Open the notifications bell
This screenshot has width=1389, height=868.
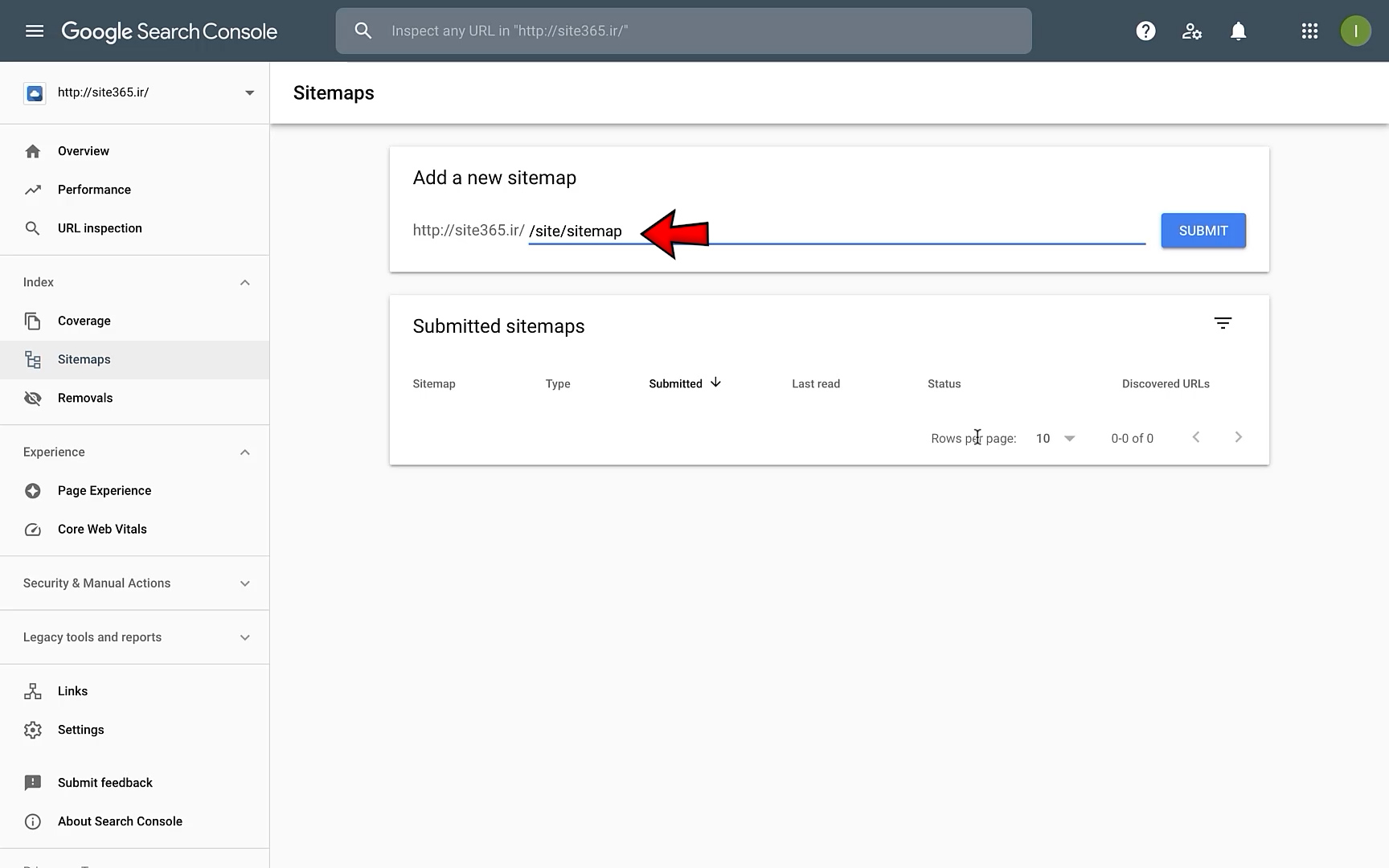tap(1238, 31)
